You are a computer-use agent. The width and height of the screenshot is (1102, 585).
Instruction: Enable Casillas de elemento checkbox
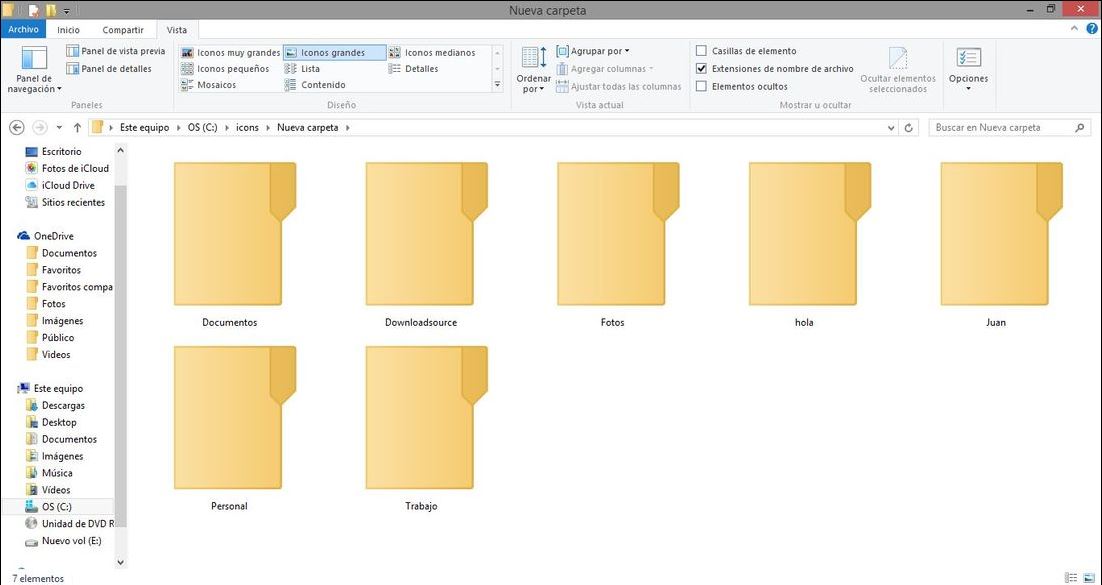pos(702,51)
